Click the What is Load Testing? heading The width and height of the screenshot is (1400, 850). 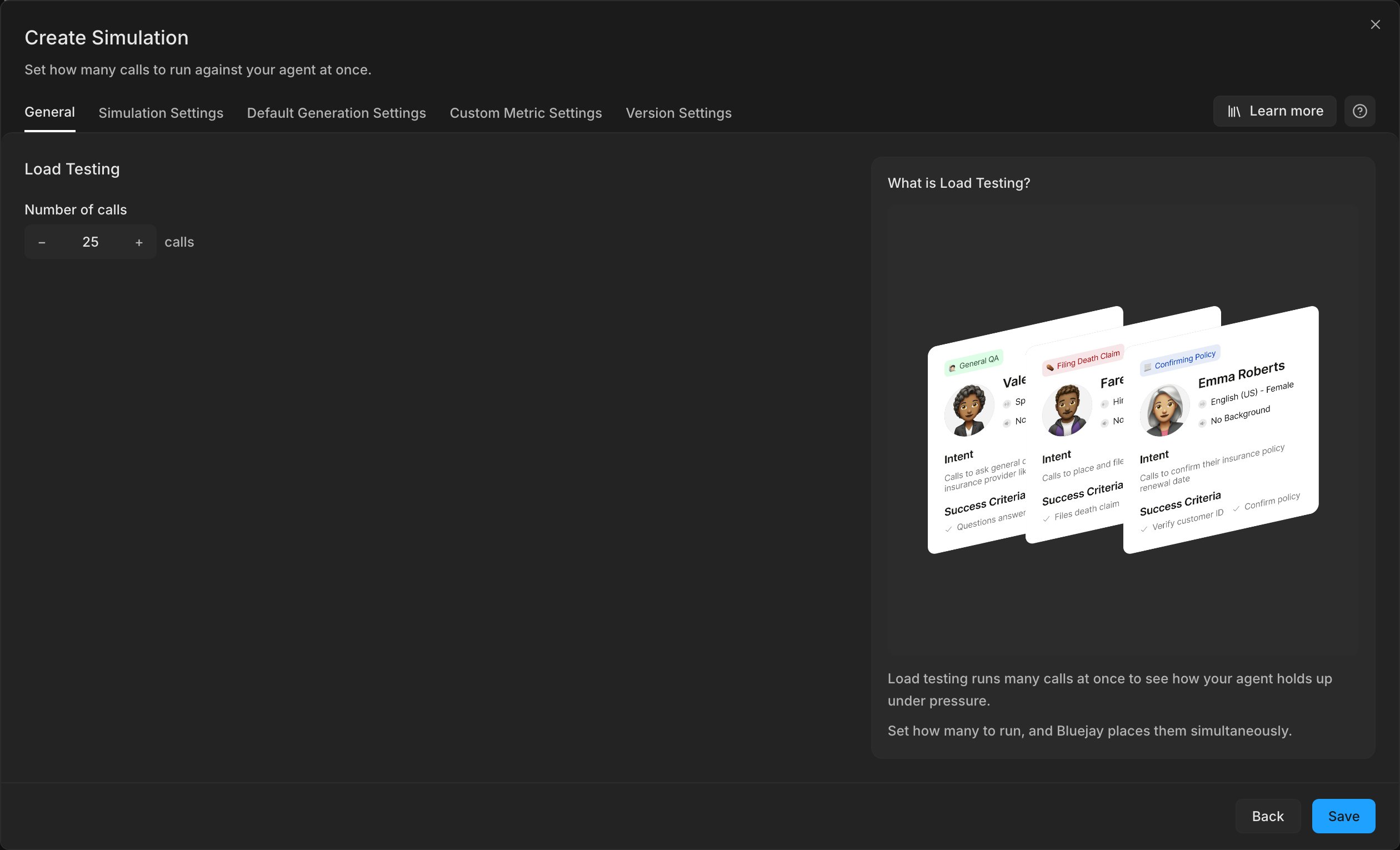coord(958,183)
